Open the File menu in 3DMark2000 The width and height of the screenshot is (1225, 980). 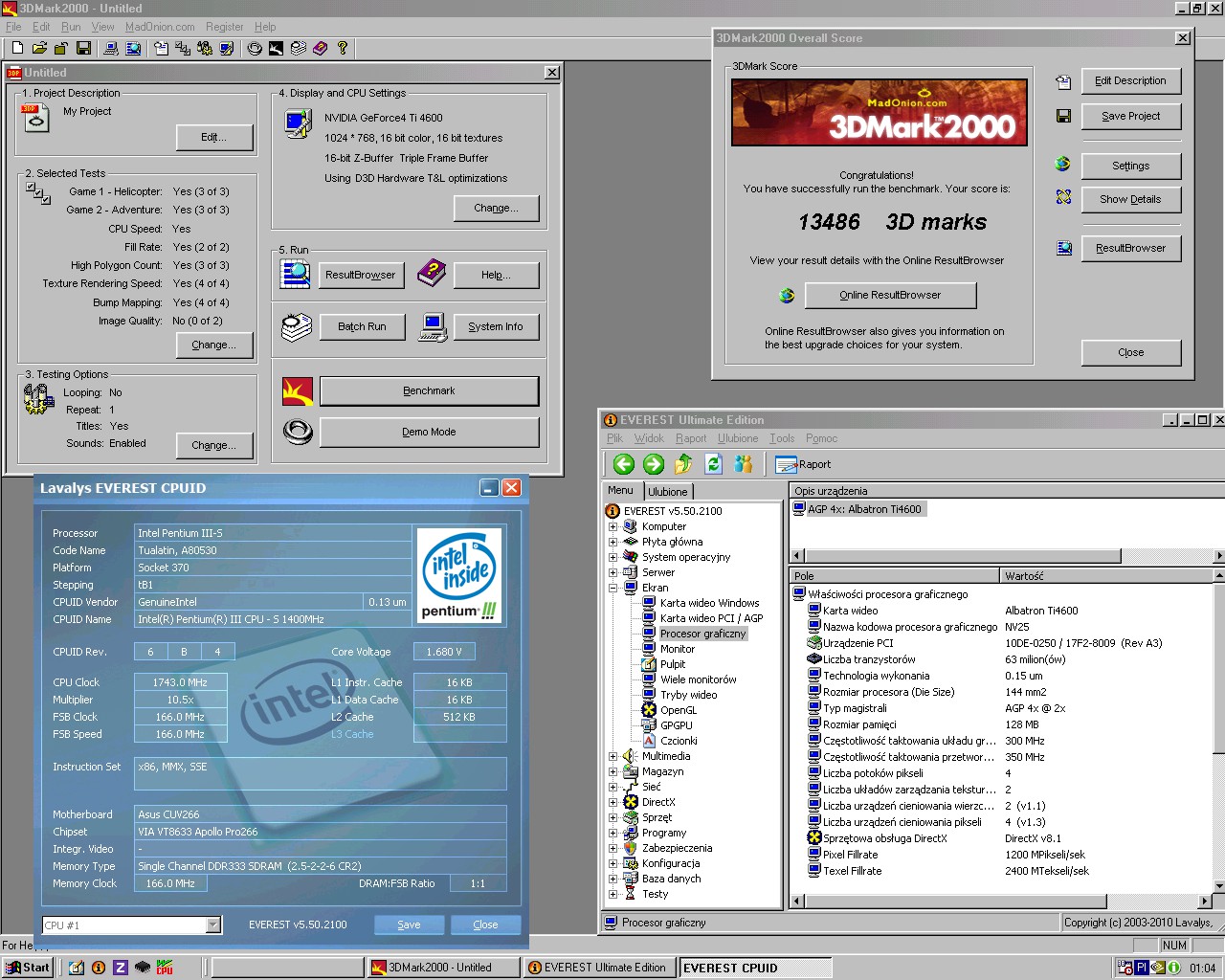coord(13,27)
